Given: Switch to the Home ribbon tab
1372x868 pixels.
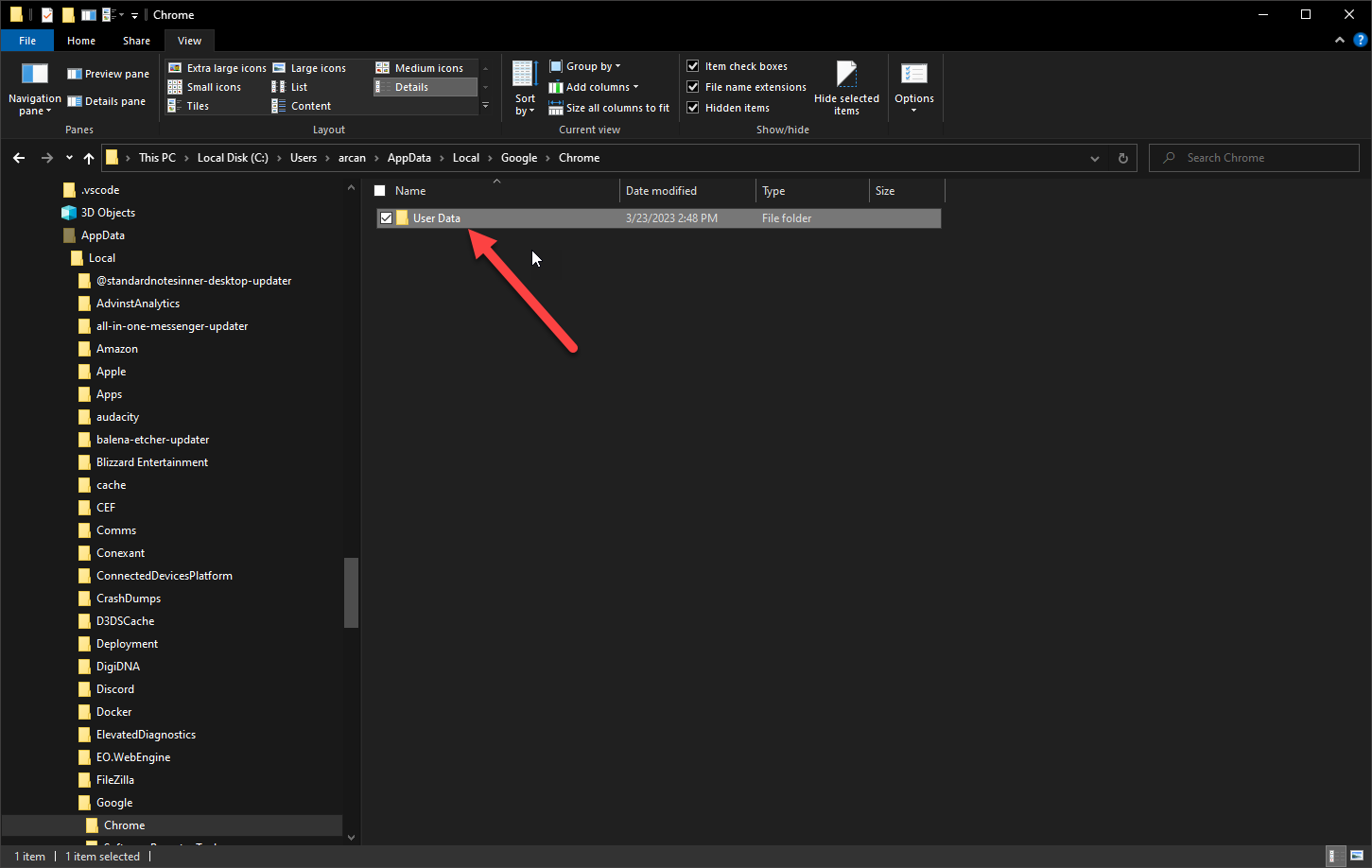Looking at the screenshot, I should click(81, 41).
